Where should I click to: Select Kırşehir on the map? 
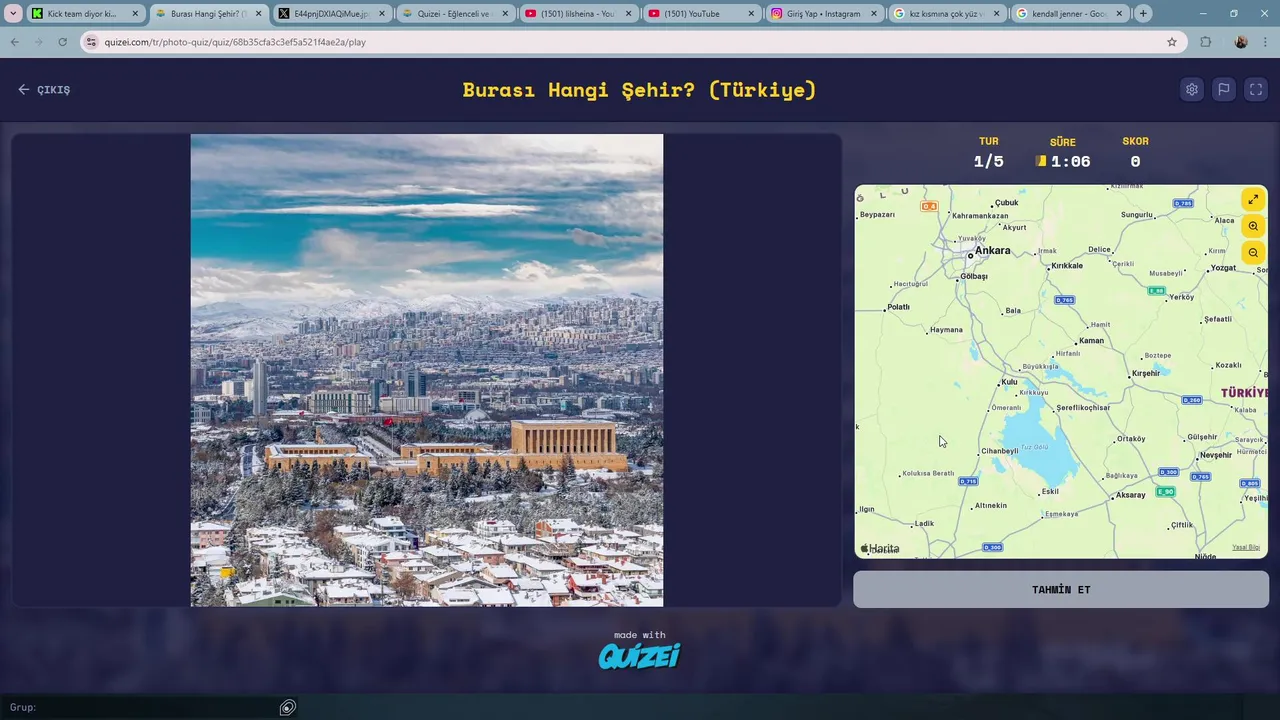[1145, 374]
